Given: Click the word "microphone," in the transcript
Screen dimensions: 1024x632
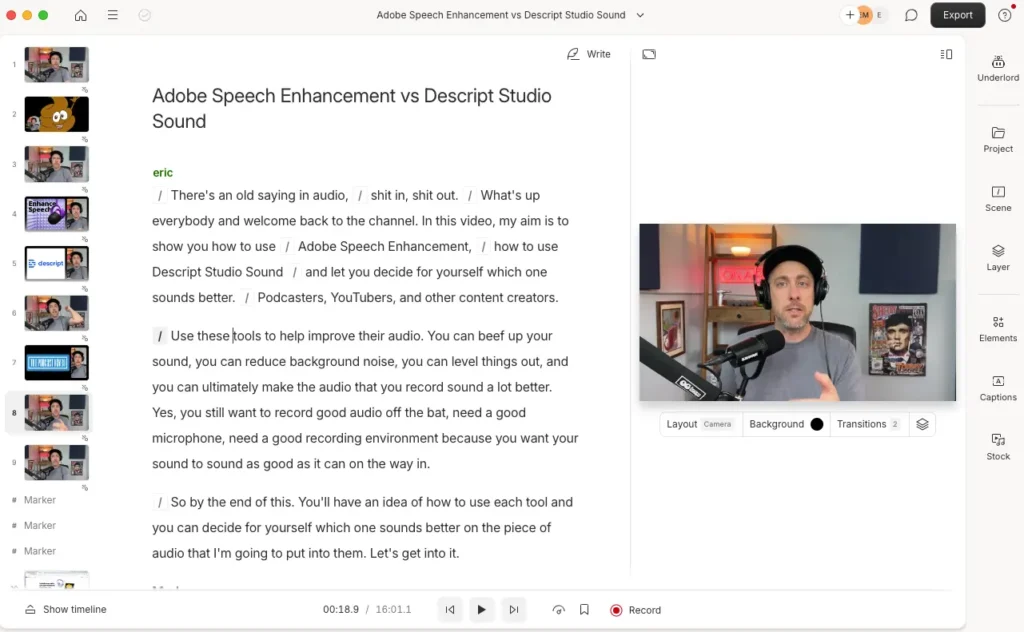Looking at the screenshot, I should click(188, 438).
